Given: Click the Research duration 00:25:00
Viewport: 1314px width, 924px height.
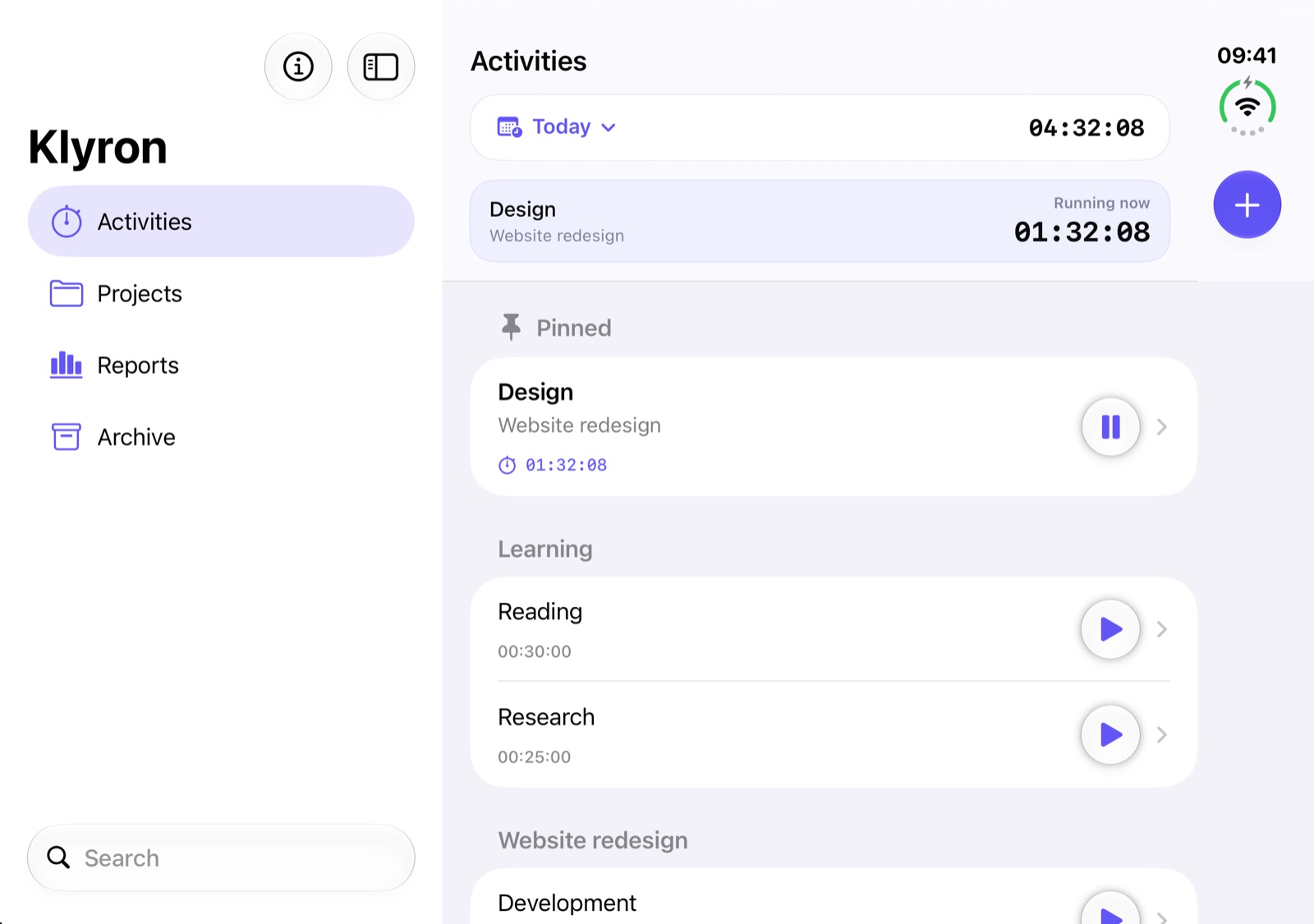Looking at the screenshot, I should click(x=535, y=756).
